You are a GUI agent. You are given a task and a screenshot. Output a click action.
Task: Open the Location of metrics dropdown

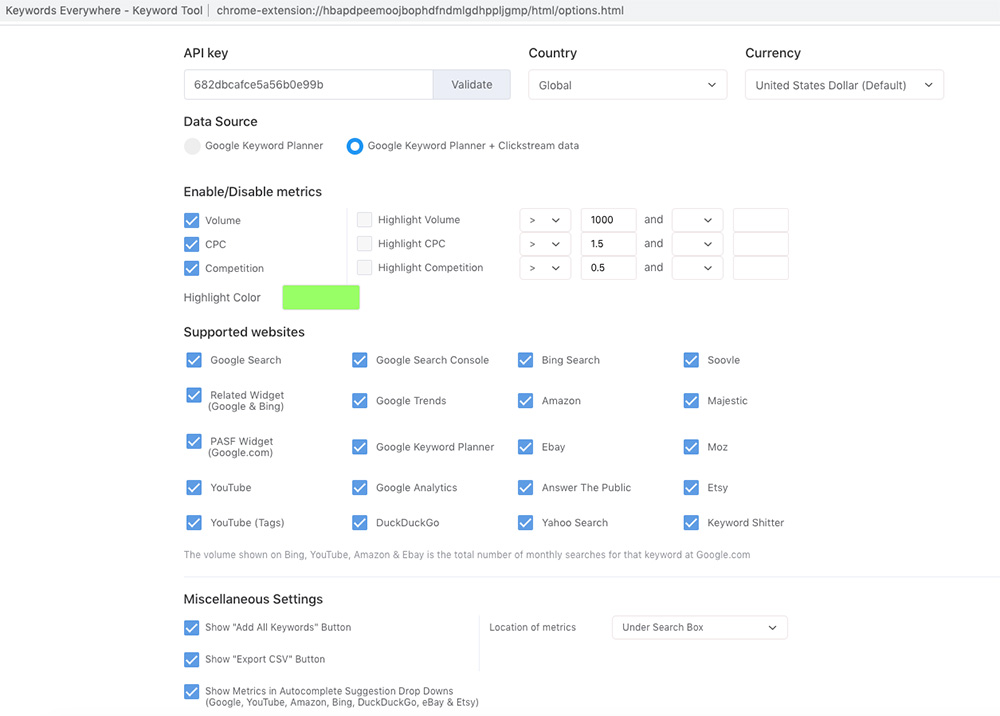tap(699, 627)
